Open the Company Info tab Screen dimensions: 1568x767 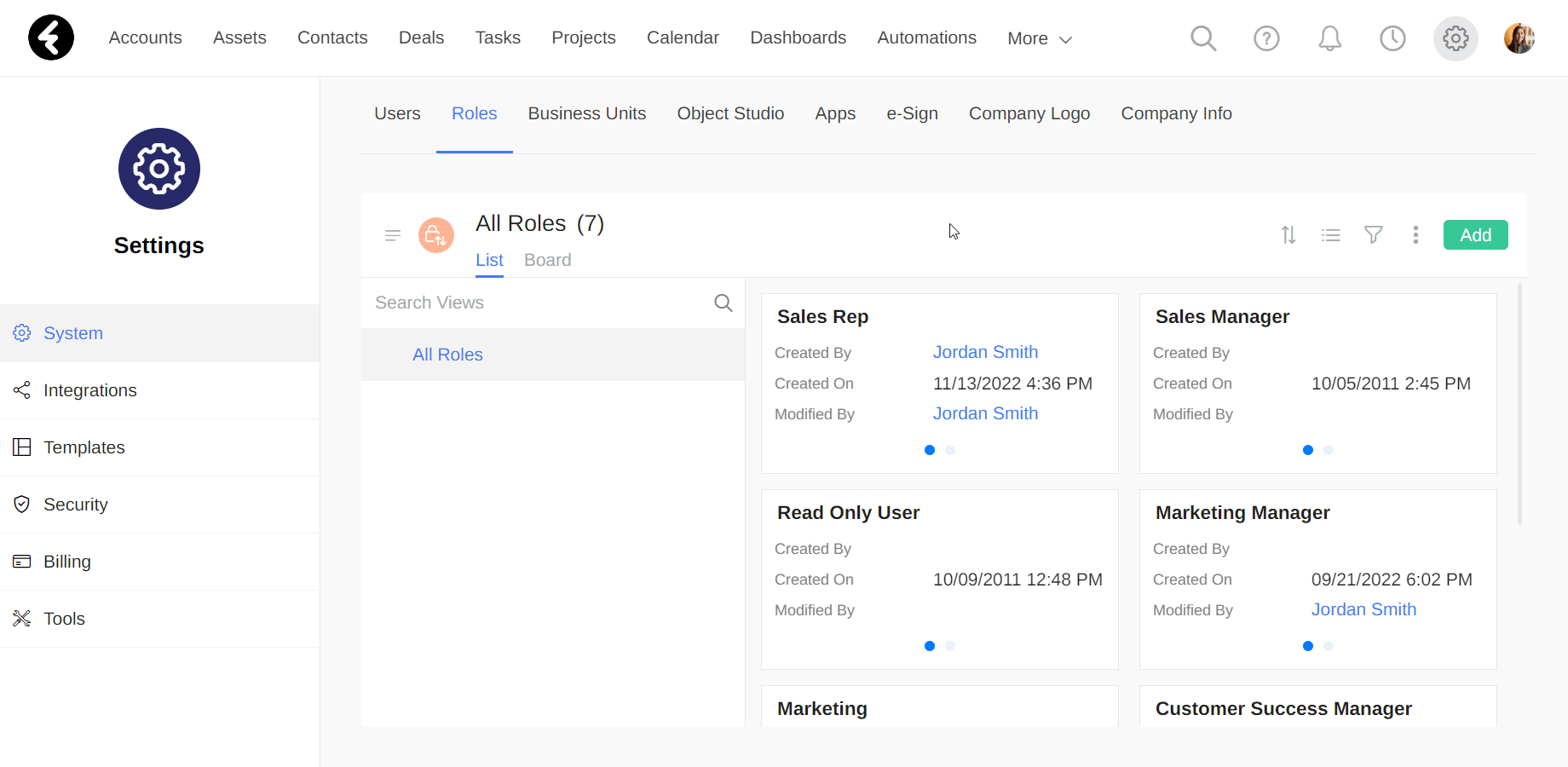point(1177,113)
